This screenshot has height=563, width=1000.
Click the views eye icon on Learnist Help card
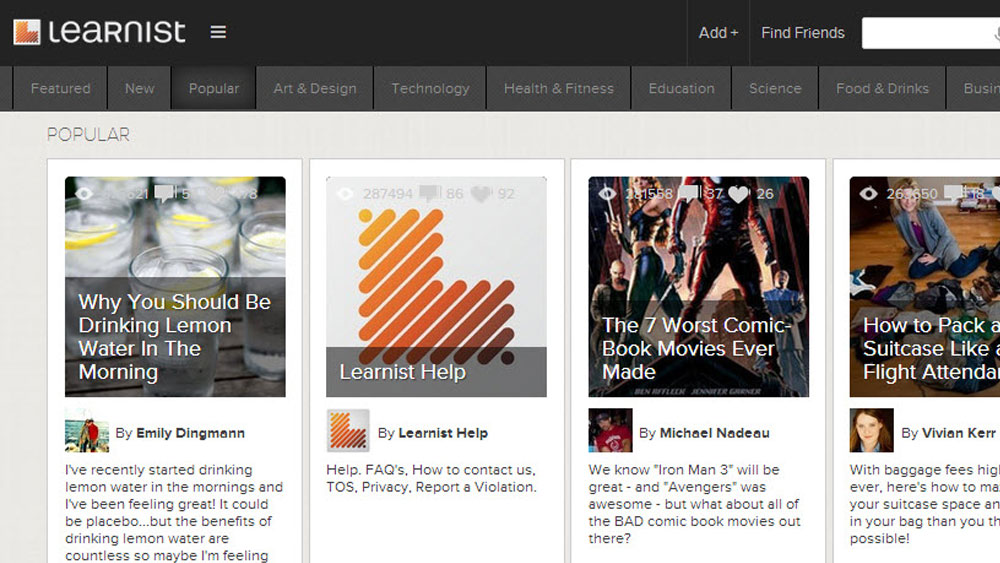coord(346,194)
